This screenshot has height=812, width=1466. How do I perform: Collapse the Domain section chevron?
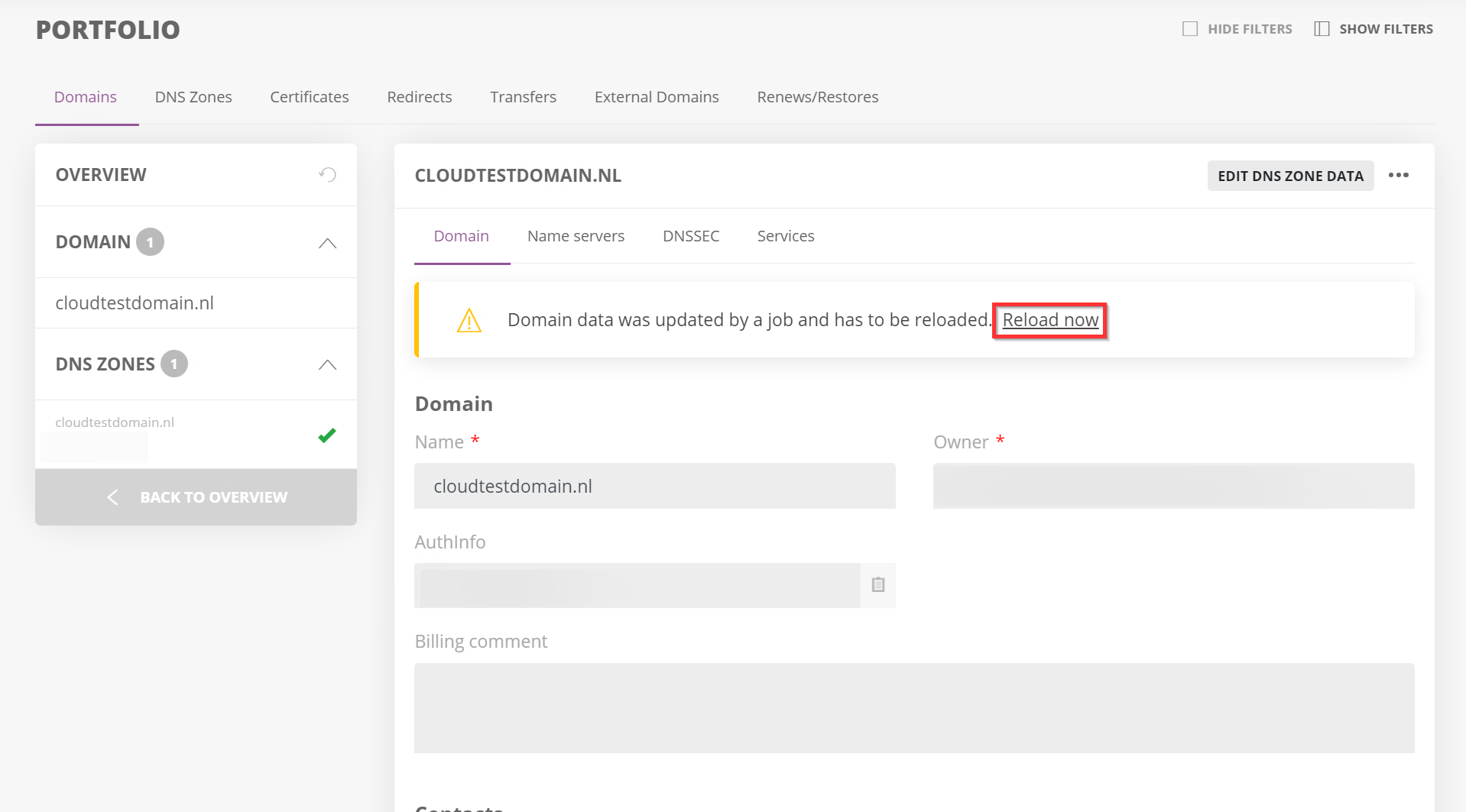327,243
